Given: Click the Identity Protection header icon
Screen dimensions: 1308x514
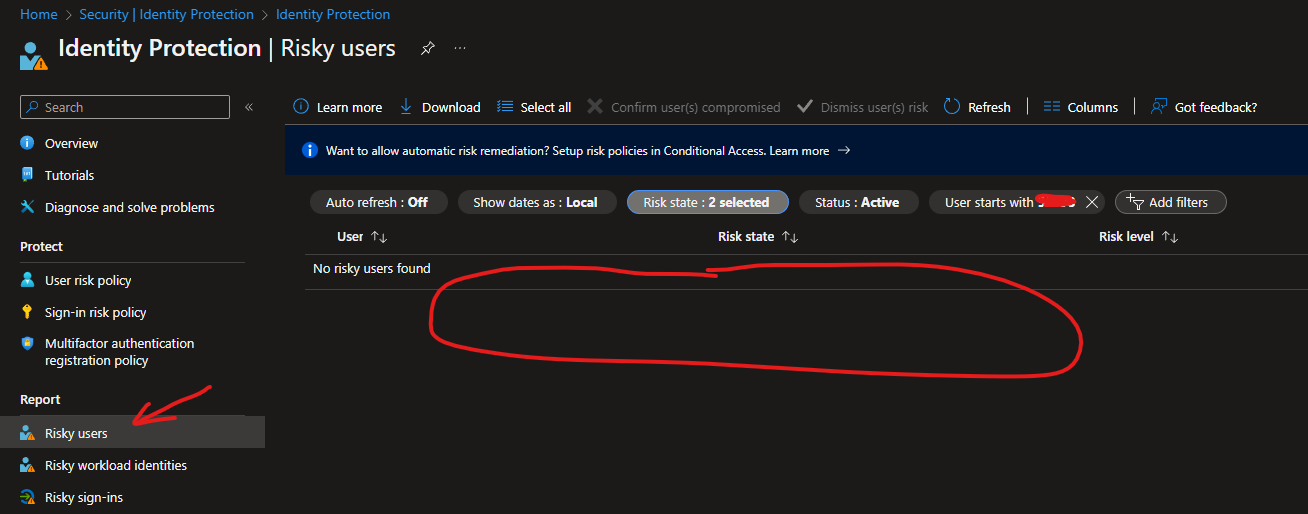Looking at the screenshot, I should (x=33, y=55).
